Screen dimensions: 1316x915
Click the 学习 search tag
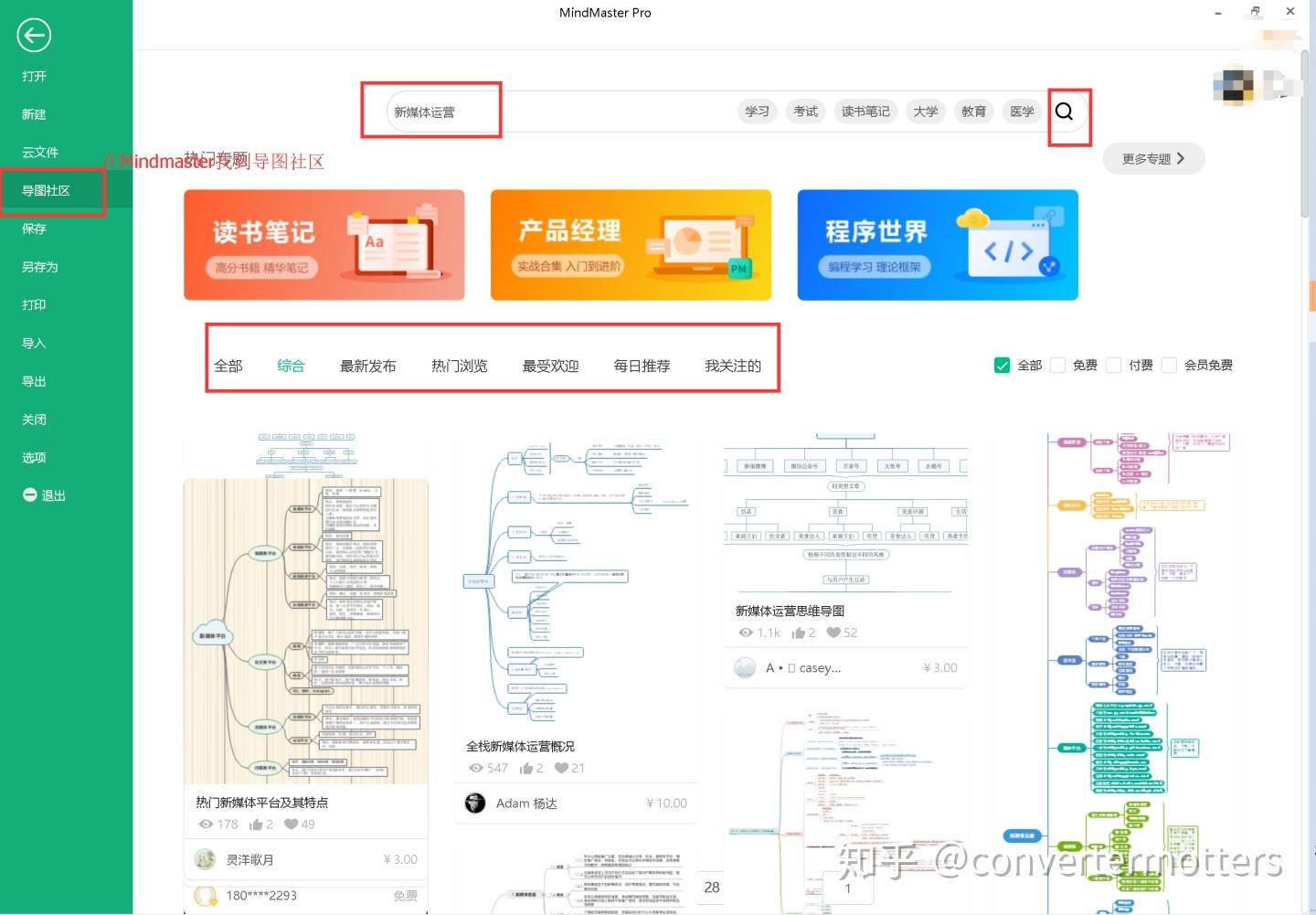[x=757, y=112]
